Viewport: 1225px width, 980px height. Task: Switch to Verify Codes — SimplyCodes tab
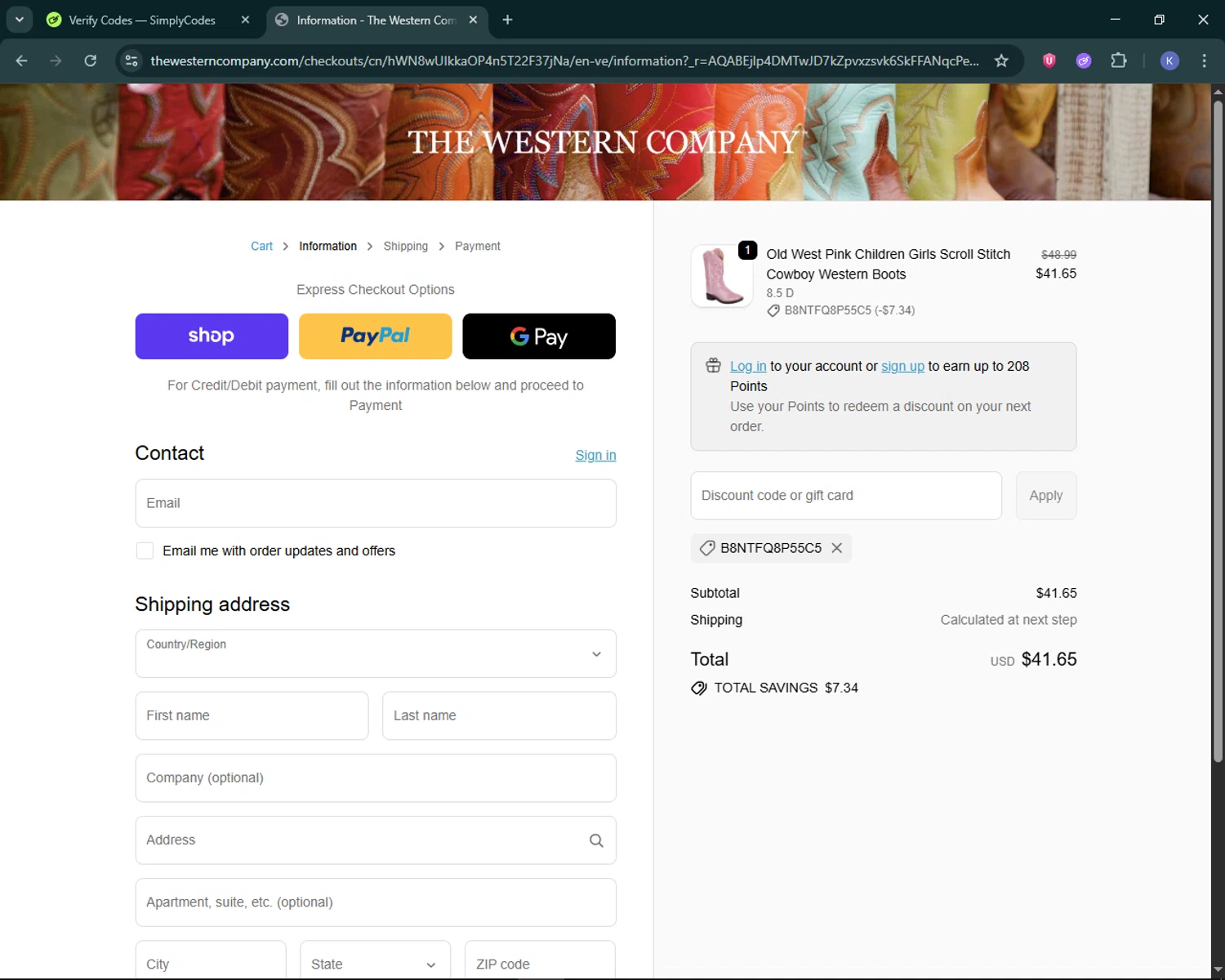[142, 20]
